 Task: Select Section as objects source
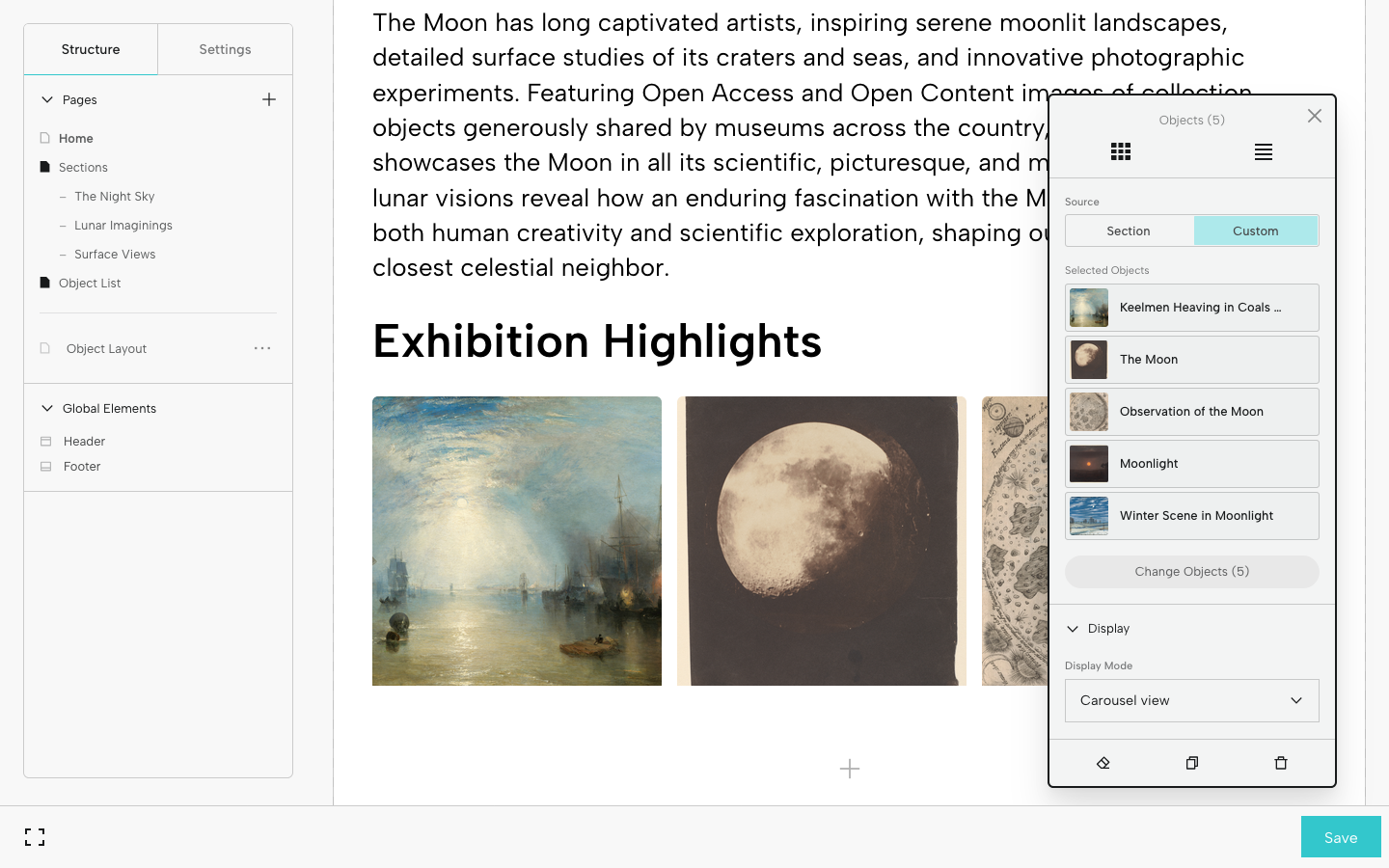point(1129,231)
